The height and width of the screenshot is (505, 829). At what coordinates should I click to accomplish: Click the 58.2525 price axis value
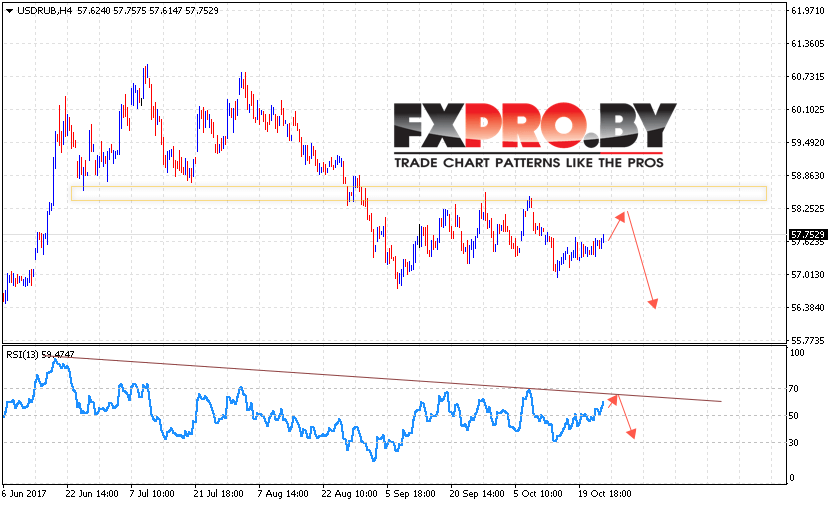807,209
